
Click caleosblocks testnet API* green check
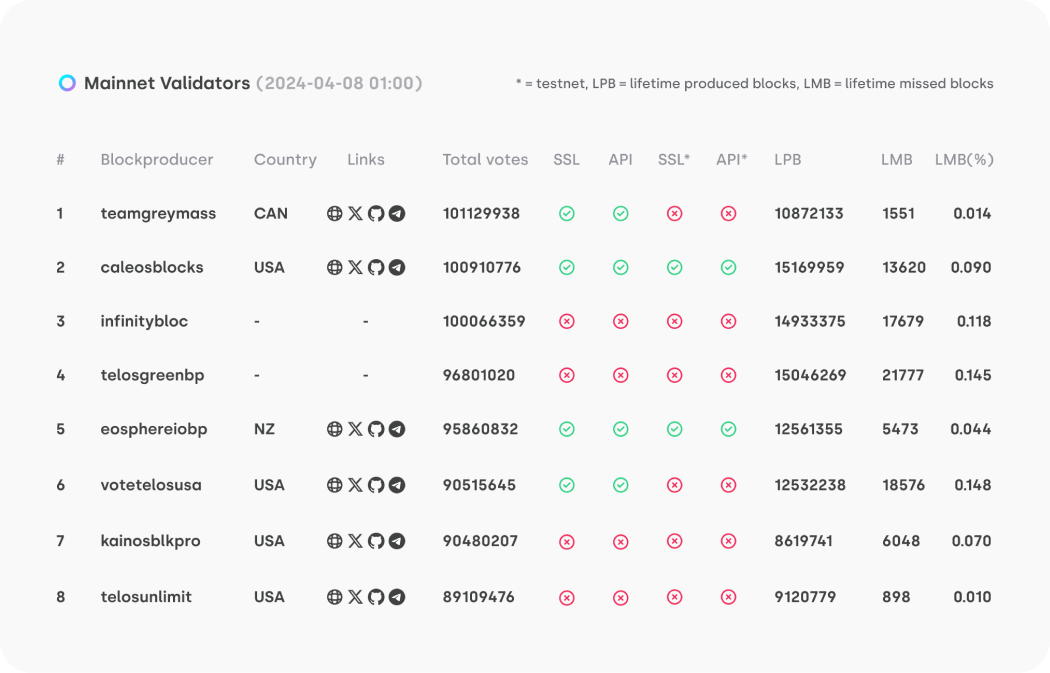tap(728, 267)
